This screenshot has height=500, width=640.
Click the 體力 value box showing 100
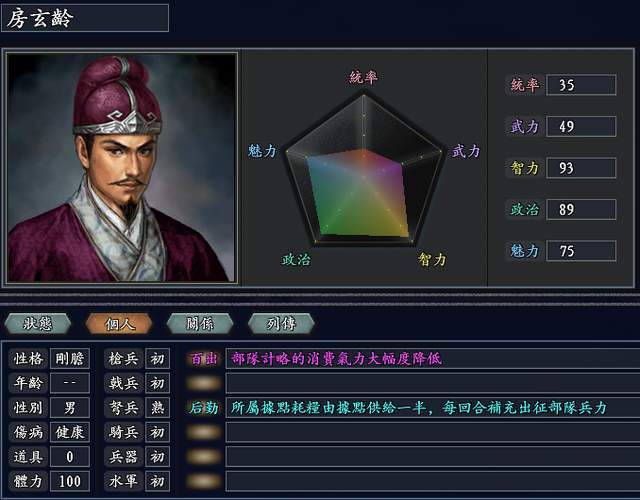[x=71, y=481]
